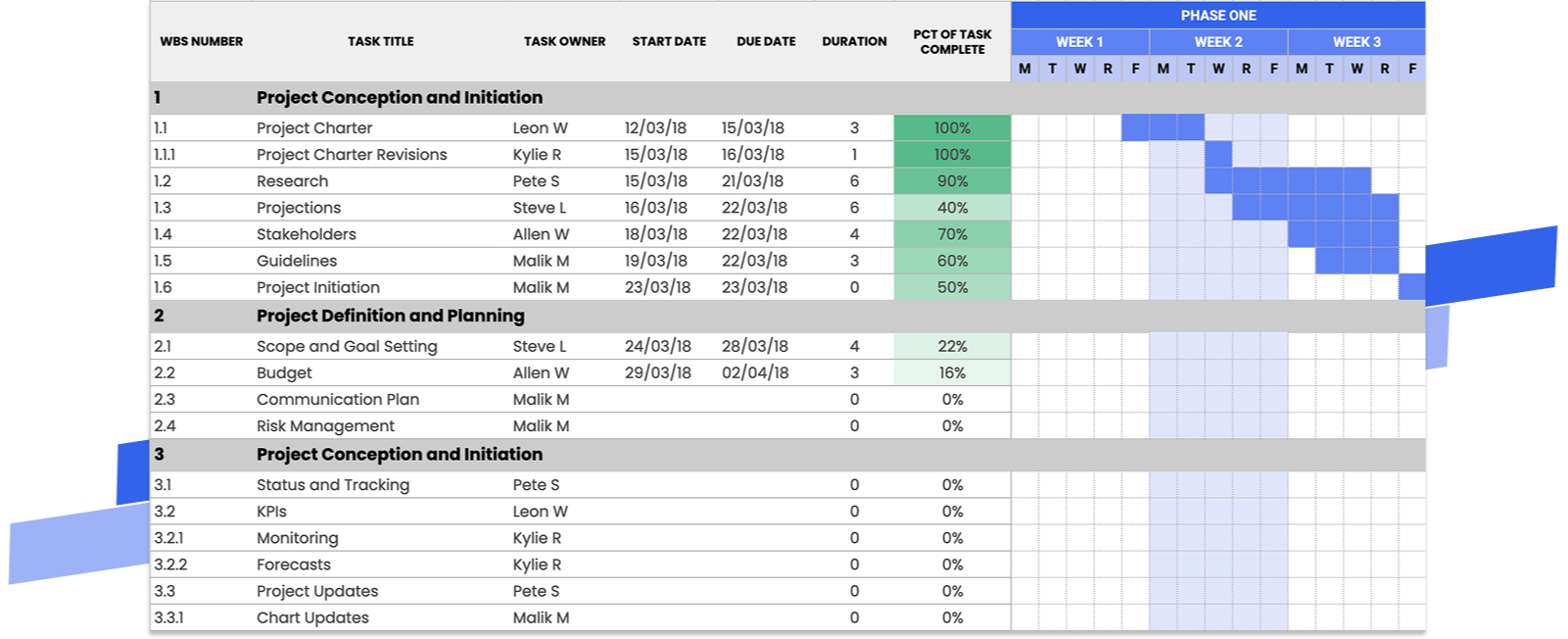
Task: Click the DURATION column header
Action: 854,41
